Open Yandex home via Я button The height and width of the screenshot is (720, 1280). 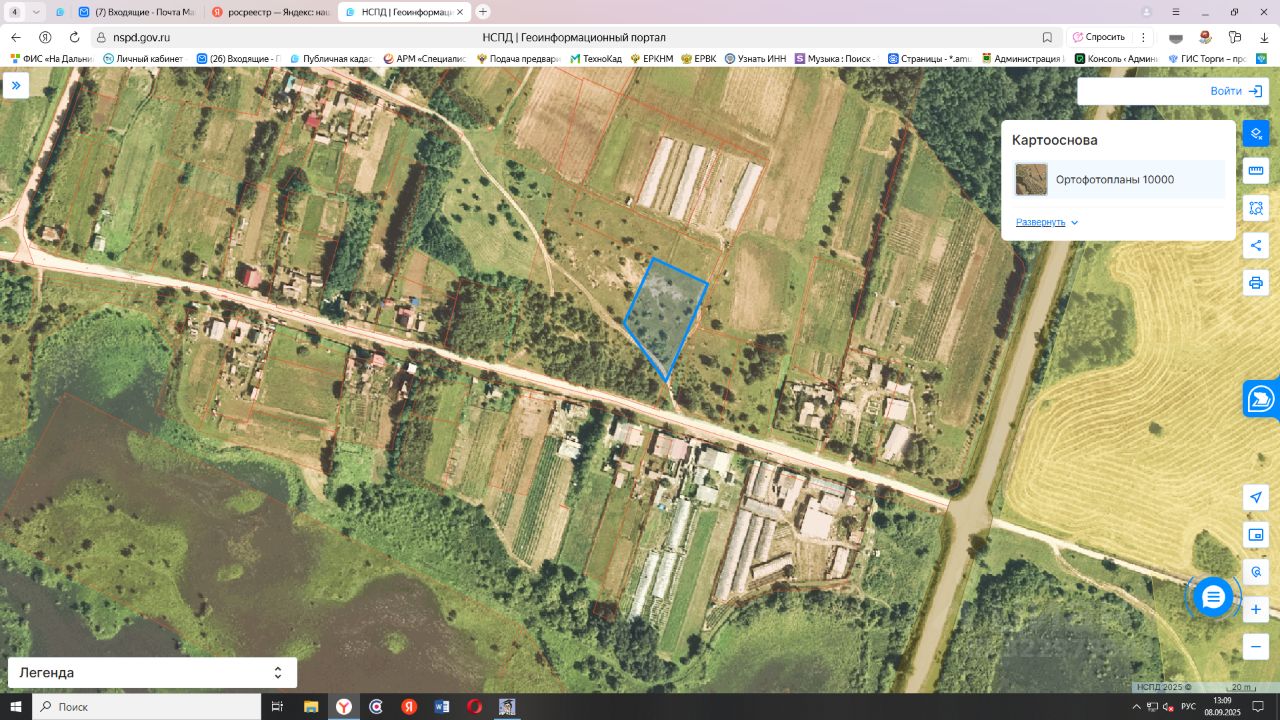click(45, 37)
